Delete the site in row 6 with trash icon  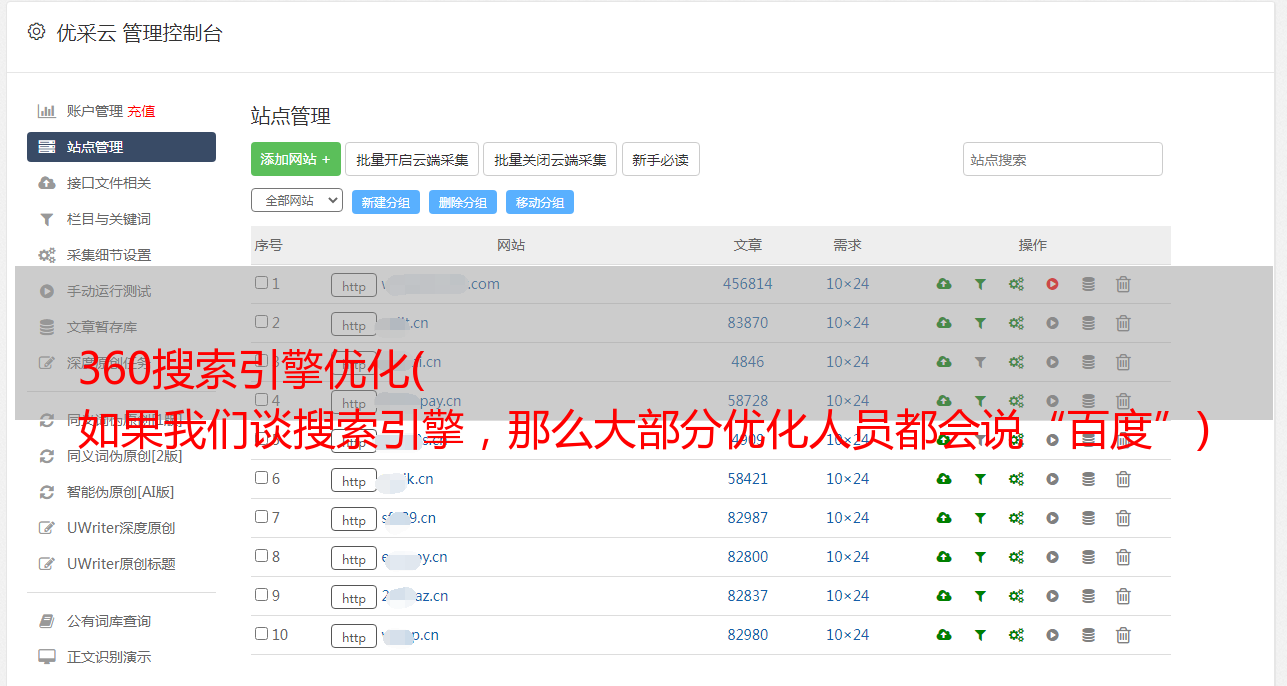pyautogui.click(x=1123, y=479)
